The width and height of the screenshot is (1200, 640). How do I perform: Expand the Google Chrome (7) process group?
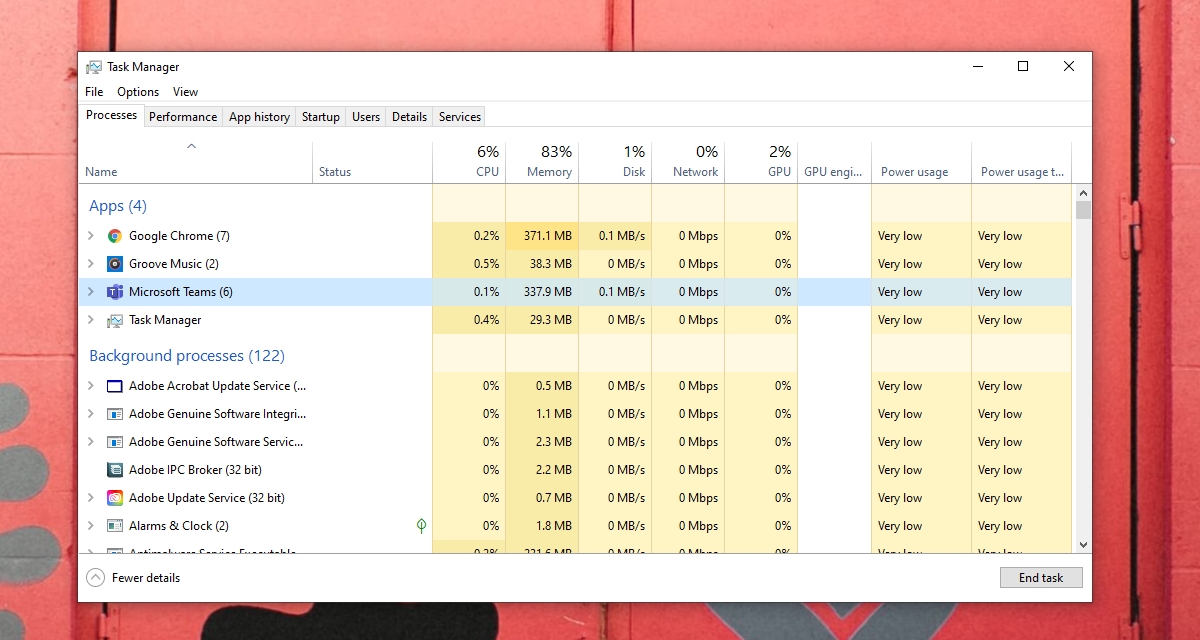coord(91,236)
